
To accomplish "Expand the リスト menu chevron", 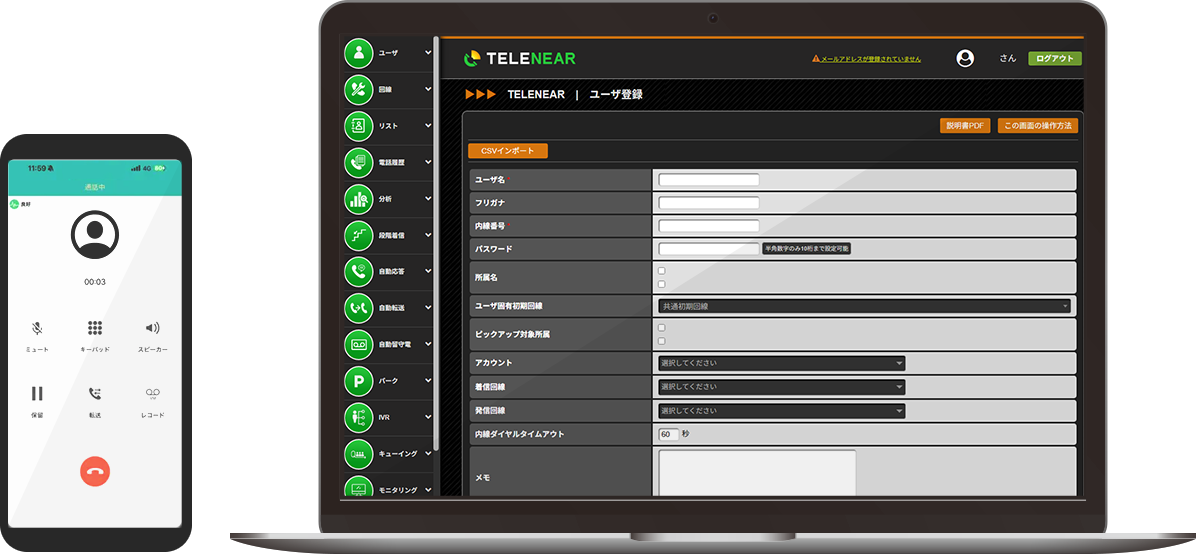I will [428, 126].
